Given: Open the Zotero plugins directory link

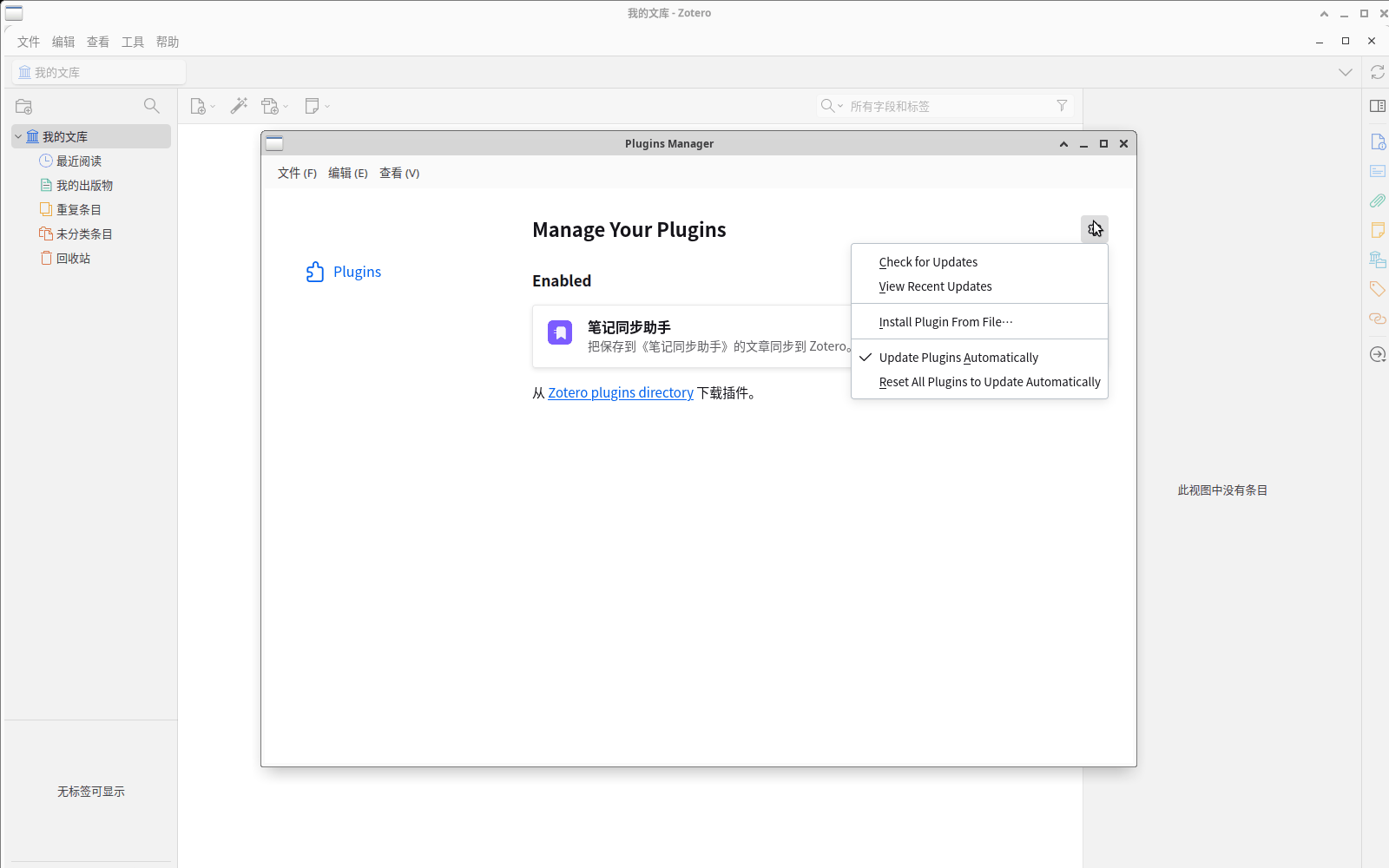Looking at the screenshot, I should coord(621,393).
